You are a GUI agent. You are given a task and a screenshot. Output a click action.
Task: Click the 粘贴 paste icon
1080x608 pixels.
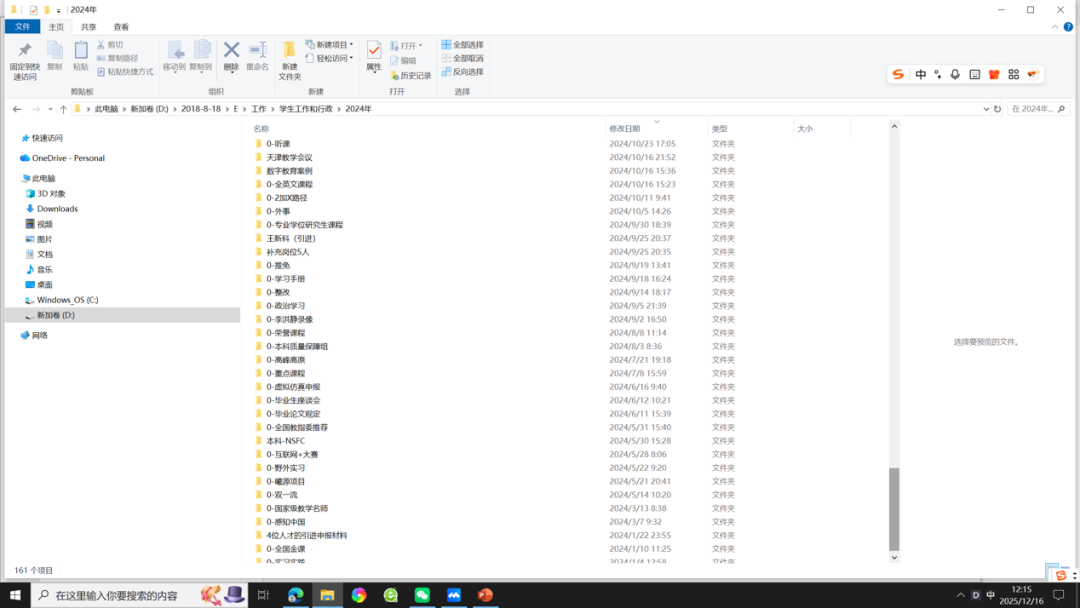81,50
